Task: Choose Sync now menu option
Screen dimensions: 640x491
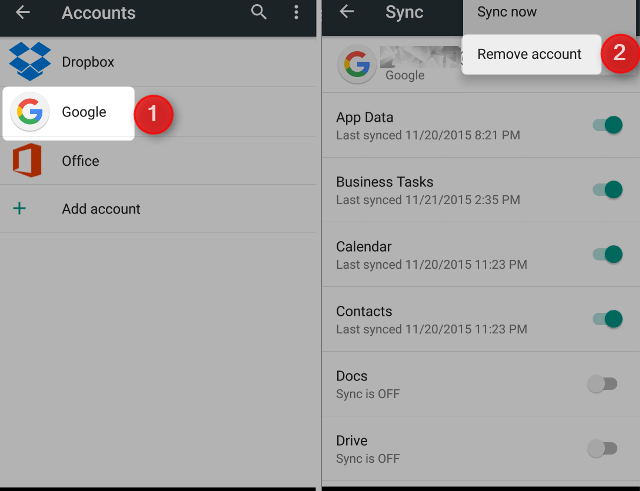Action: [x=507, y=12]
